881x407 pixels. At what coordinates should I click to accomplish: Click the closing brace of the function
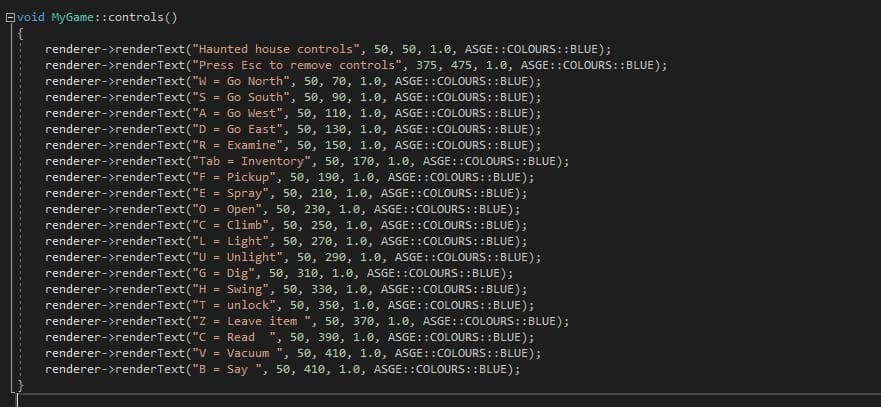pyautogui.click(x=20, y=386)
